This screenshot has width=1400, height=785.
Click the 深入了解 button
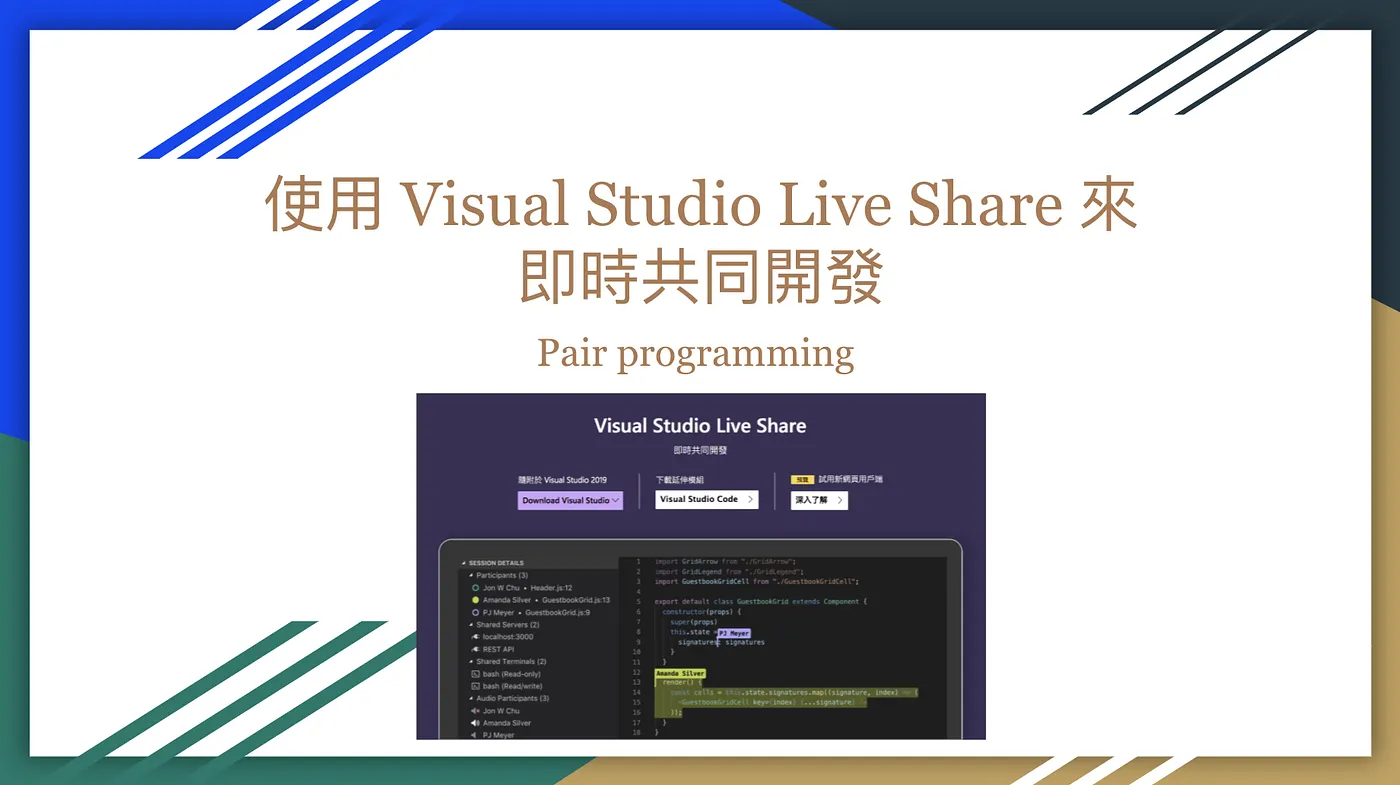click(819, 500)
